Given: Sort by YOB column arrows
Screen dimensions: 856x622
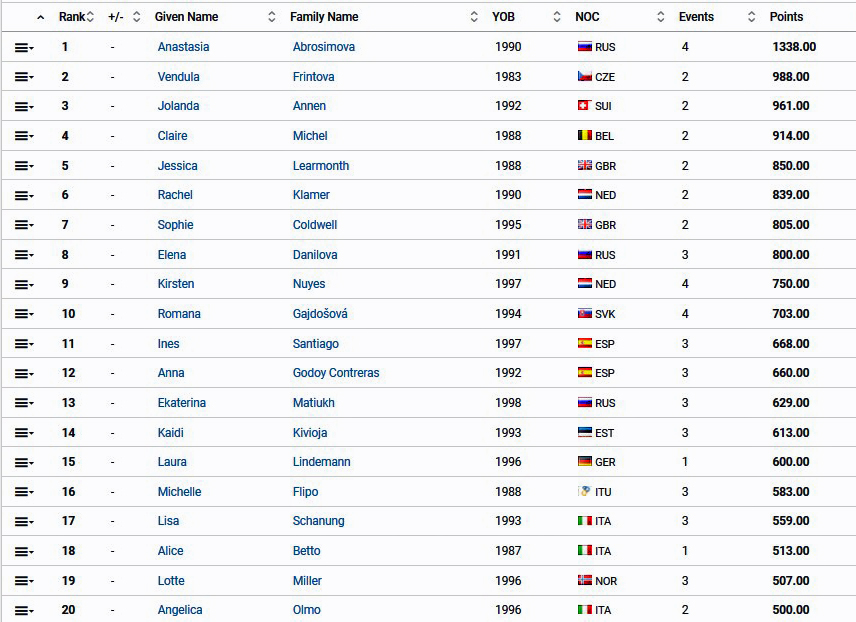Looking at the screenshot, I should pos(557,17).
